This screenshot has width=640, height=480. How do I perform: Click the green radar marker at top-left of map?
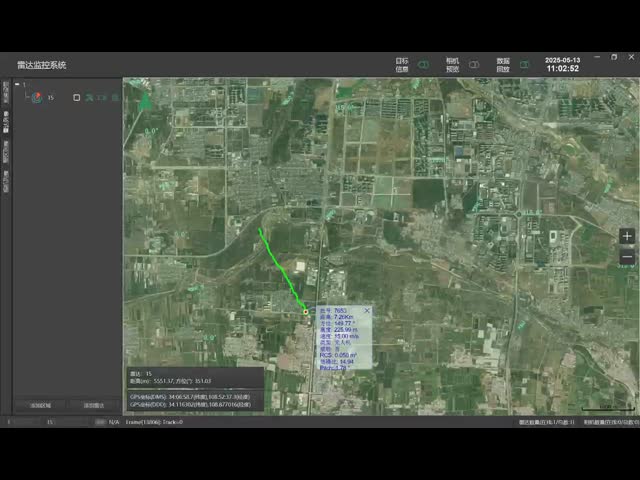click(x=144, y=102)
